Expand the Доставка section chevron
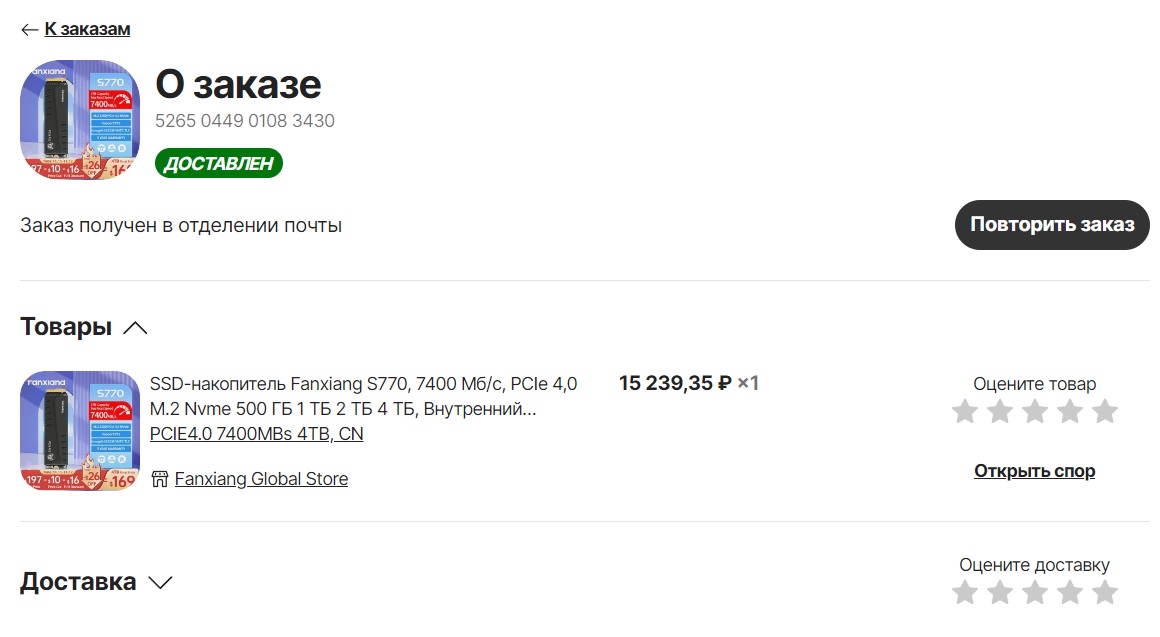The height and width of the screenshot is (637, 1160). pos(160,582)
